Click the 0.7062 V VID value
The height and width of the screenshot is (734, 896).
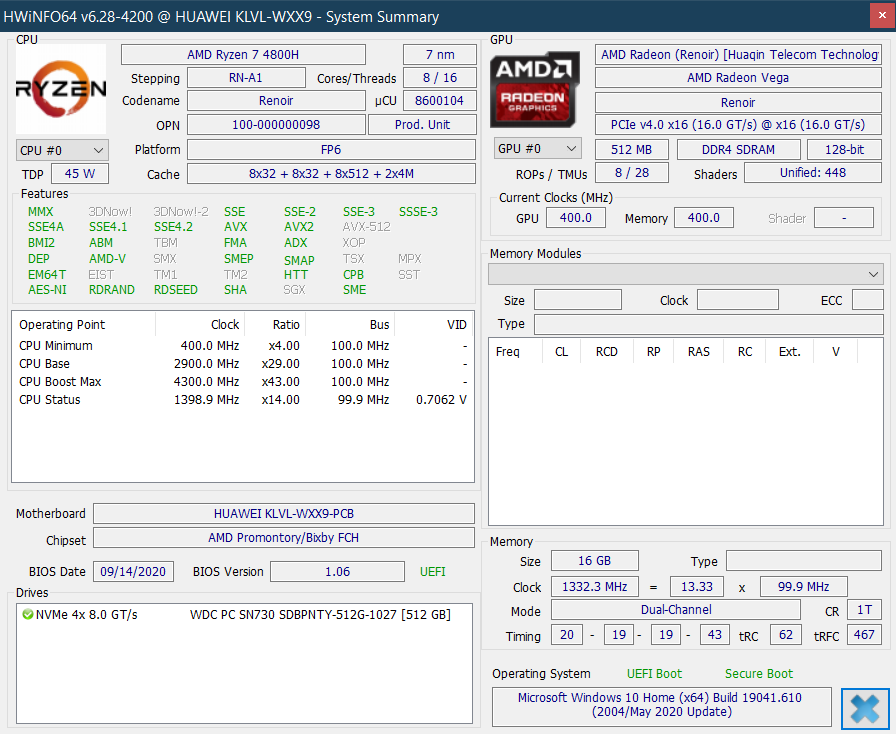click(441, 400)
